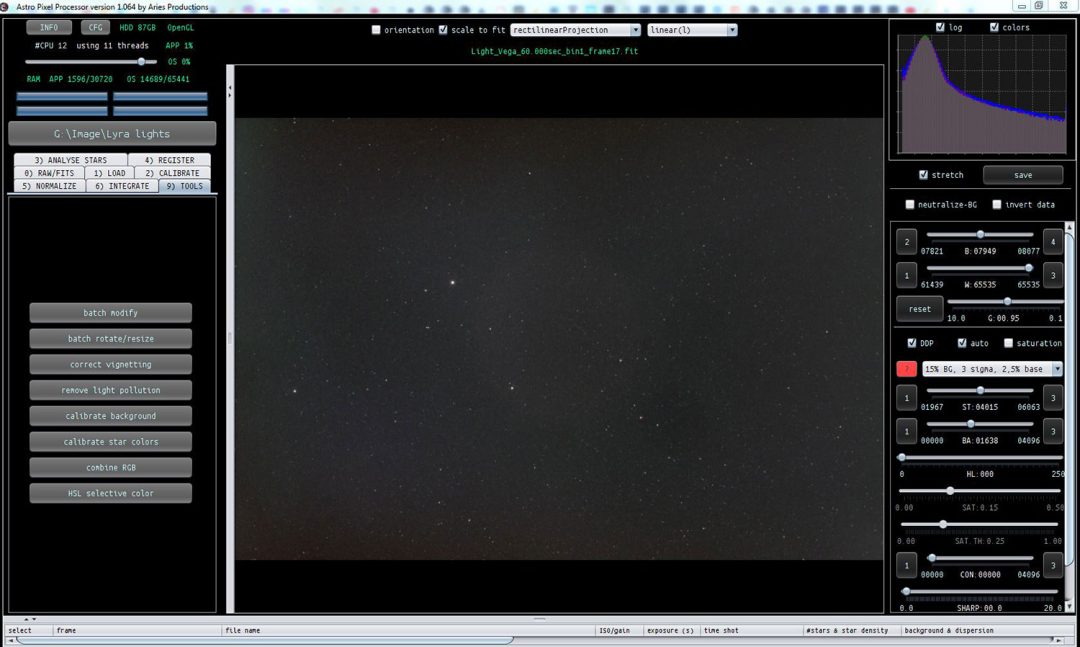
Task: Click the G:\Image\Lyra lights path field
Action: pyautogui.click(x=112, y=132)
